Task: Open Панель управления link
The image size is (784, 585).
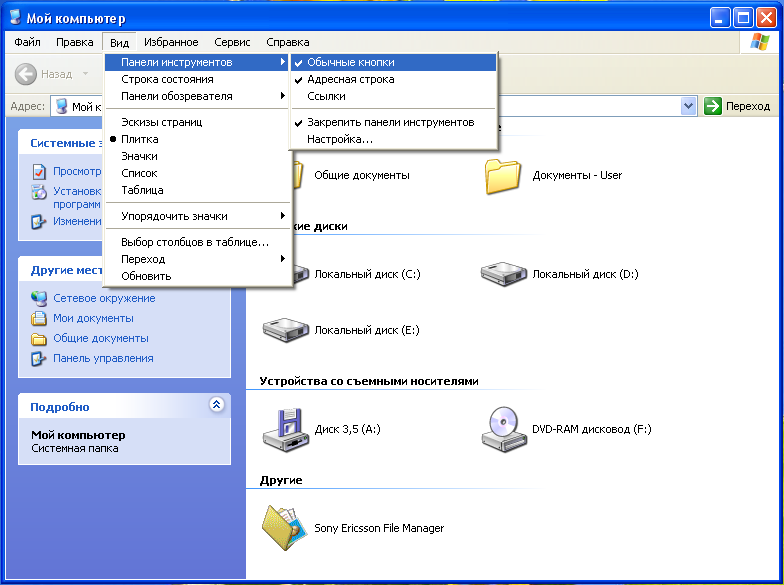Action: click(103, 358)
